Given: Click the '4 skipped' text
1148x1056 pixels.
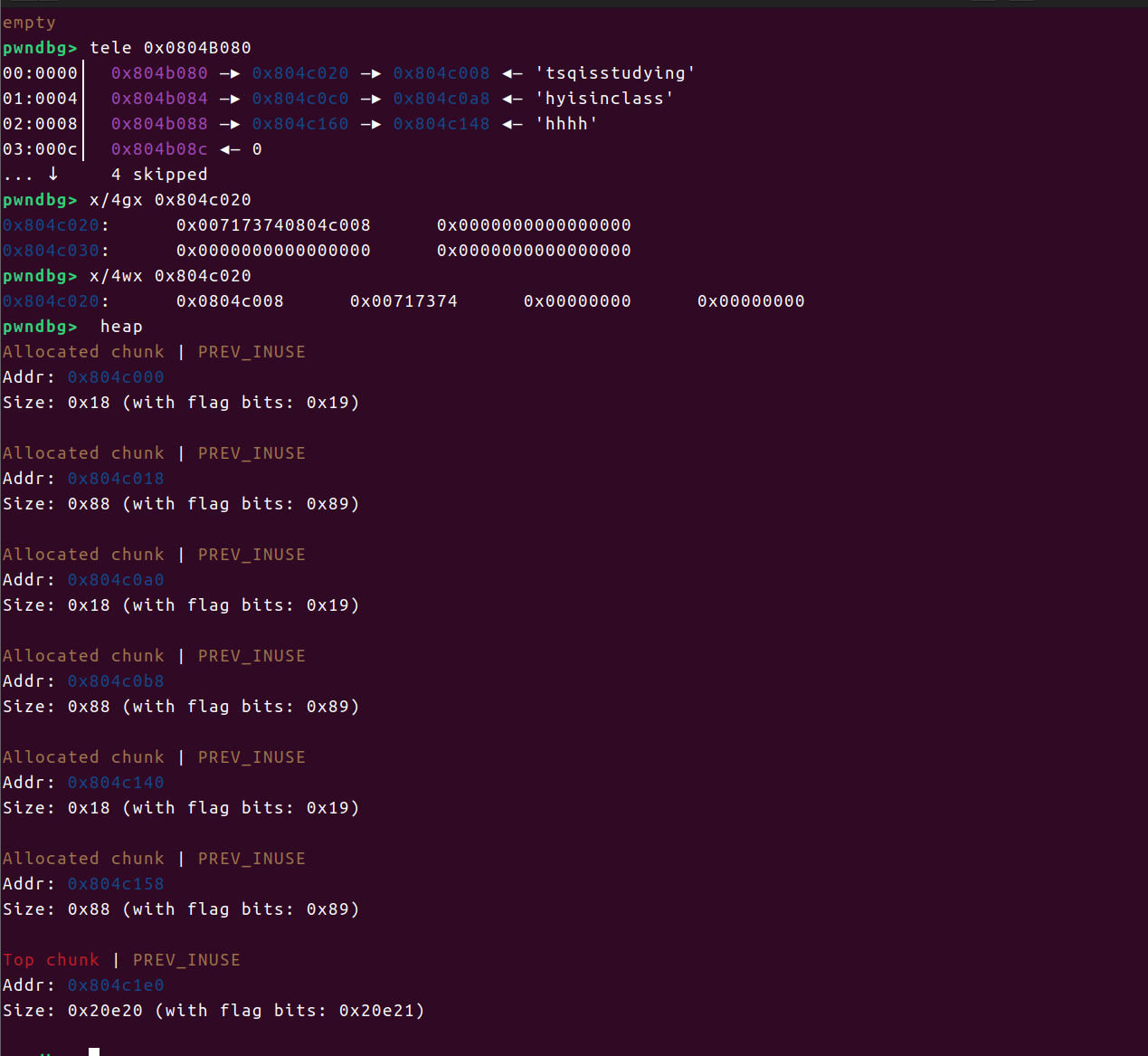Looking at the screenshot, I should 159,175.
